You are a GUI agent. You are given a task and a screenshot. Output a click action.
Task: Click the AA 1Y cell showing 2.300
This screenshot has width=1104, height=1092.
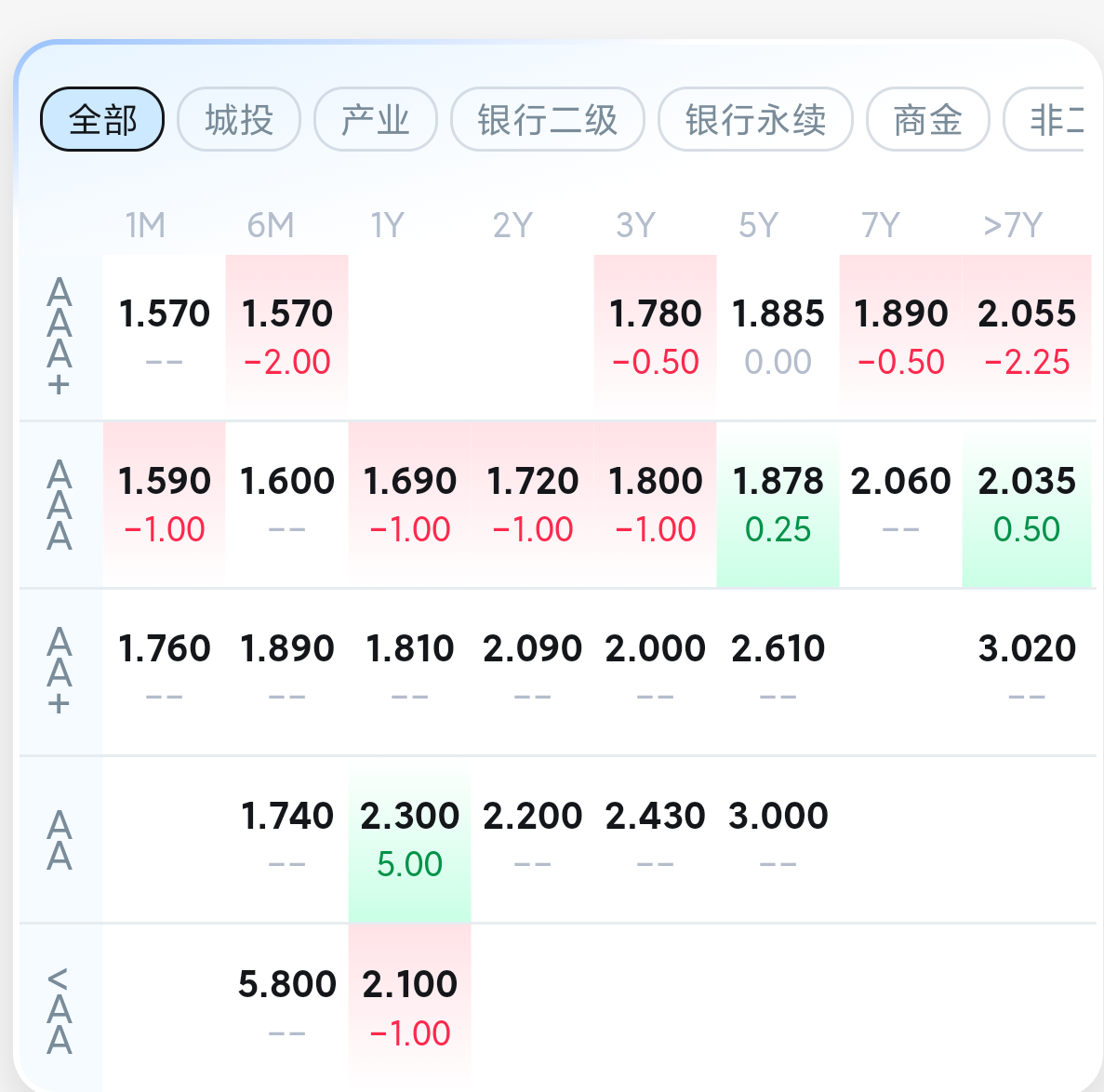click(409, 839)
